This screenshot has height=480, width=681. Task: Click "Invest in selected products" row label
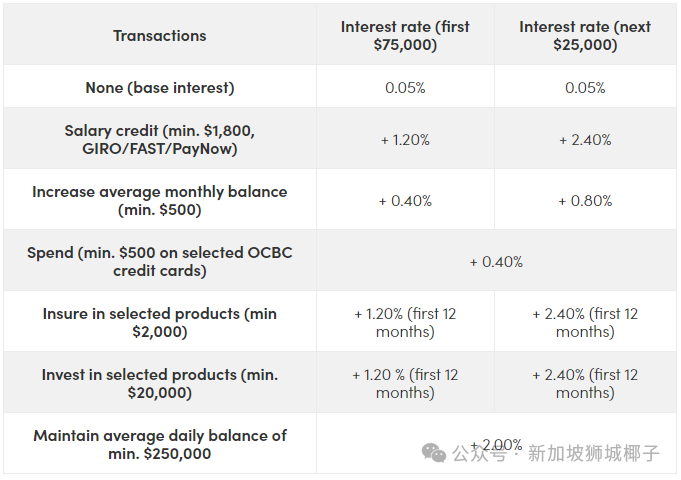160,383
